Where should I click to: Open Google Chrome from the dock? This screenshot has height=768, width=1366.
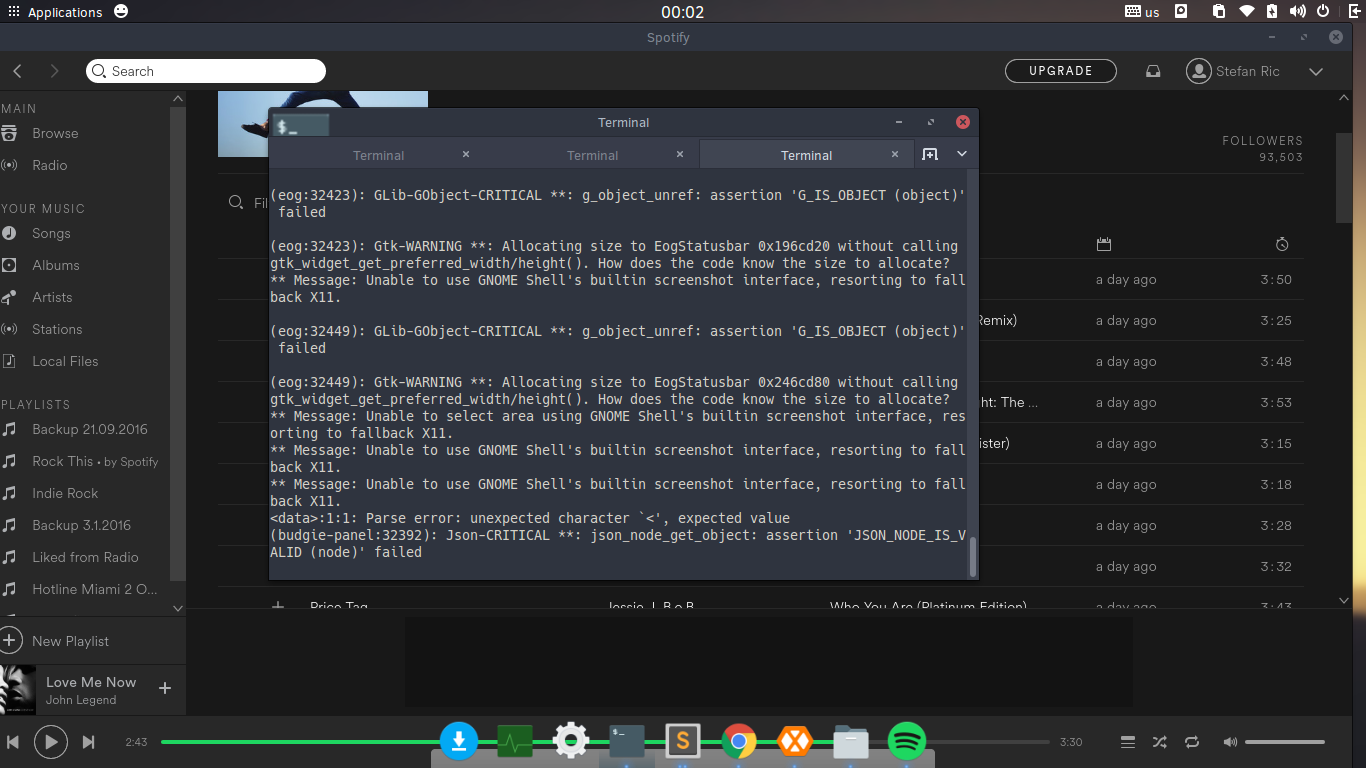tap(739, 741)
